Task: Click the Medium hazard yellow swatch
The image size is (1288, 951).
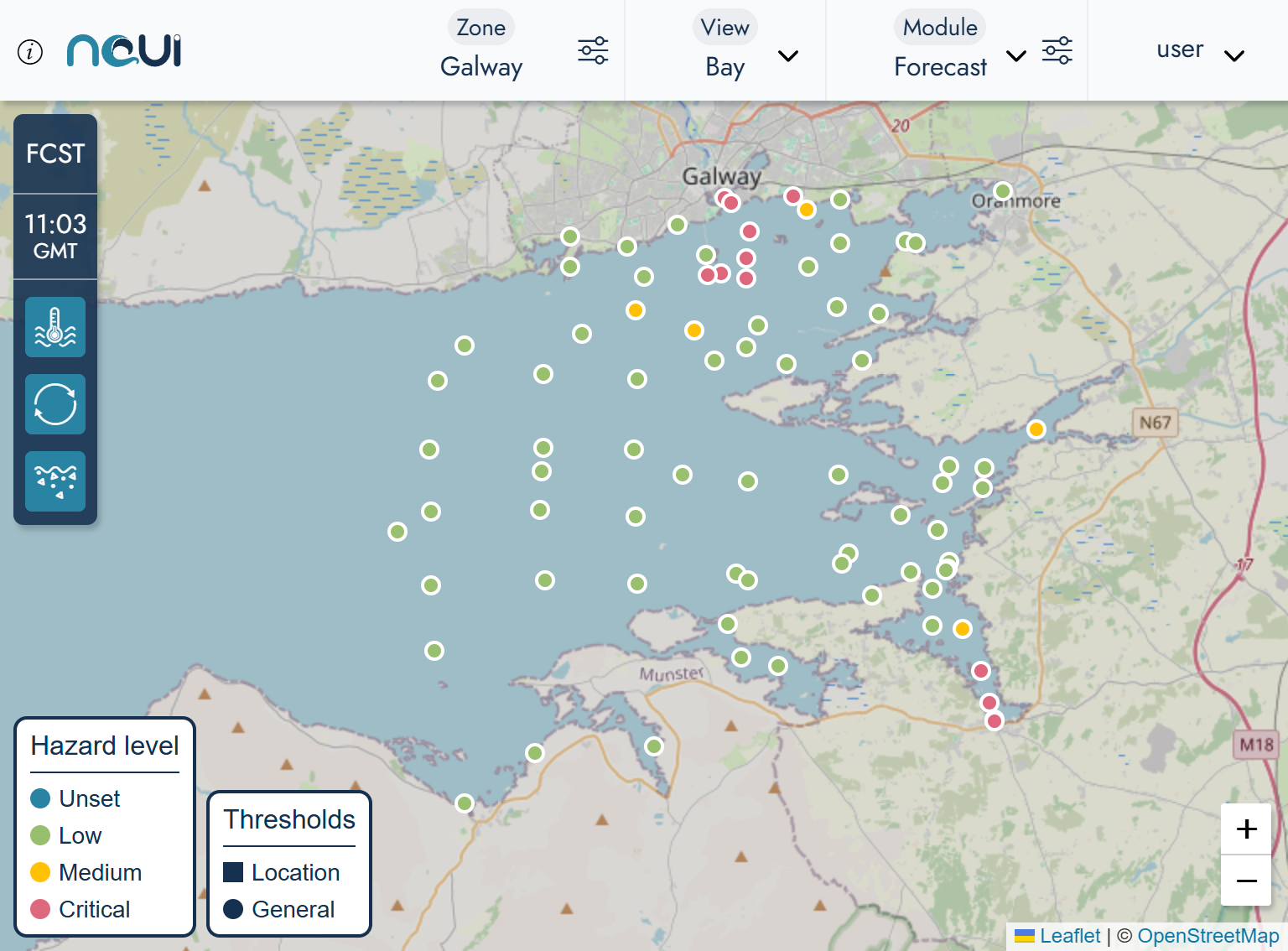Action: tap(40, 872)
